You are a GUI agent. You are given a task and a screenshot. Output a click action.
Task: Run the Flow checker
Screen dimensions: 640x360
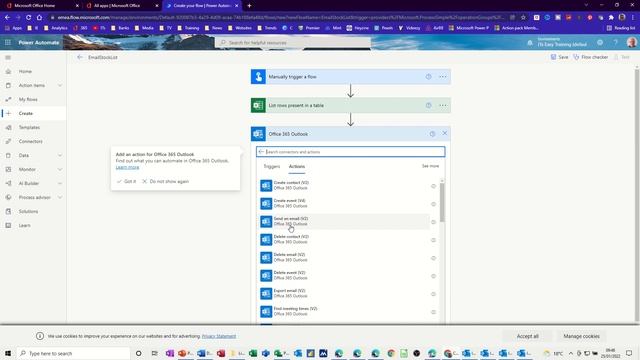[x=591, y=57]
